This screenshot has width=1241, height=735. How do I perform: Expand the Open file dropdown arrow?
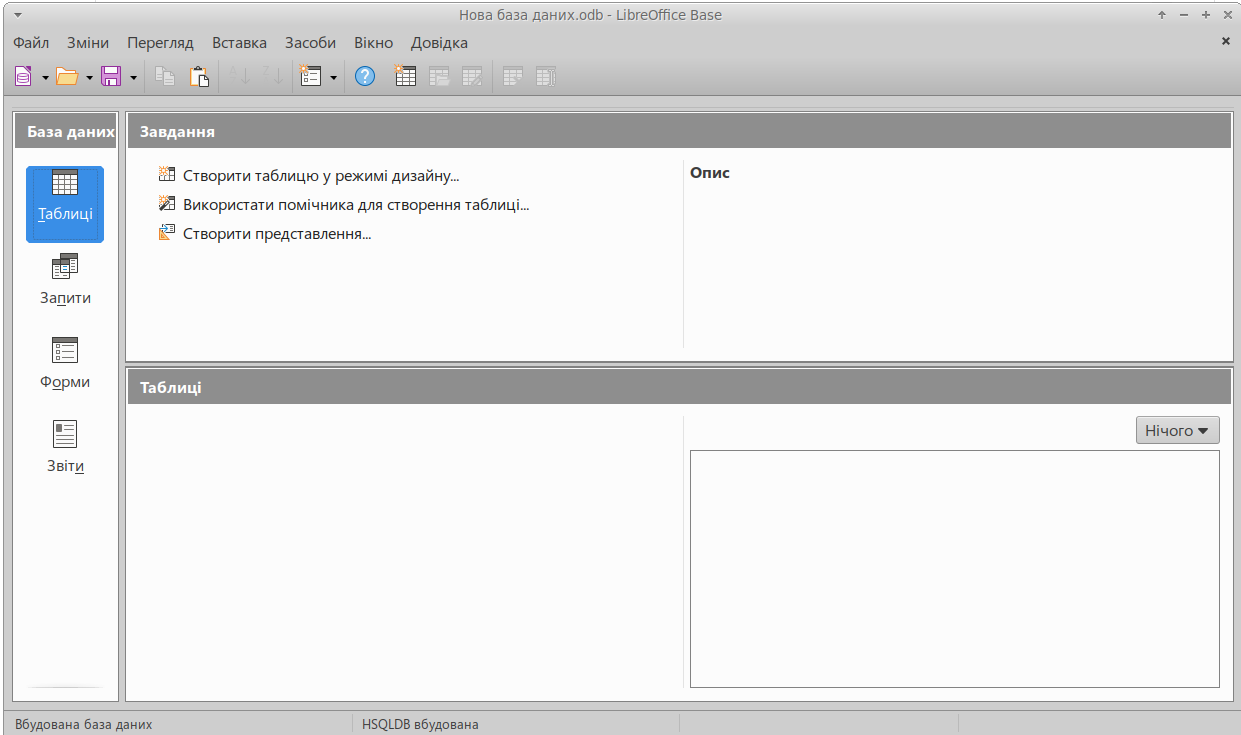tap(89, 77)
